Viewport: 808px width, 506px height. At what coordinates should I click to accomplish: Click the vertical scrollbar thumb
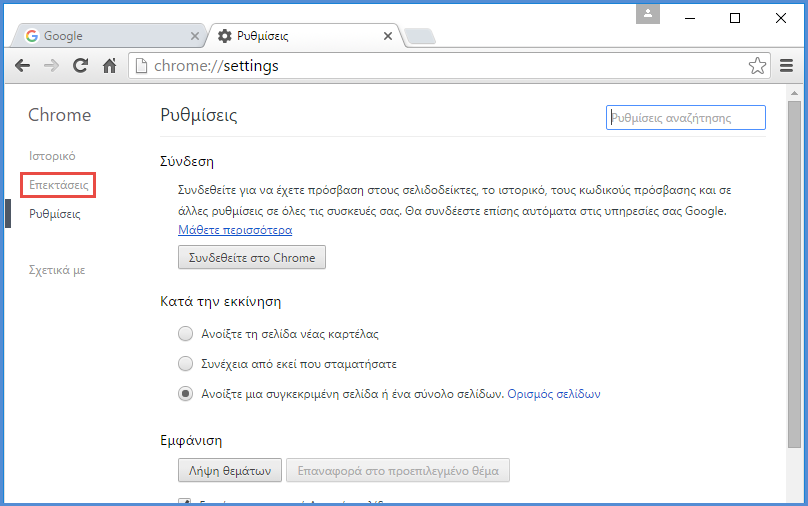tap(794, 275)
